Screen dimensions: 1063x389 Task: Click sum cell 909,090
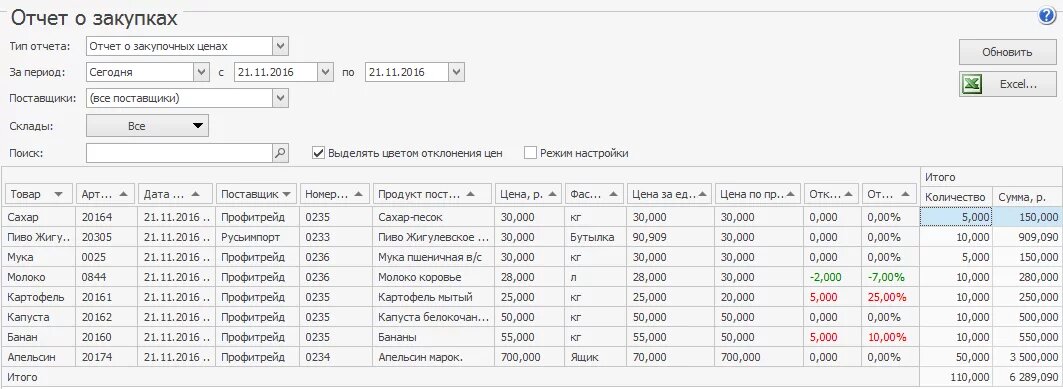coord(1027,238)
